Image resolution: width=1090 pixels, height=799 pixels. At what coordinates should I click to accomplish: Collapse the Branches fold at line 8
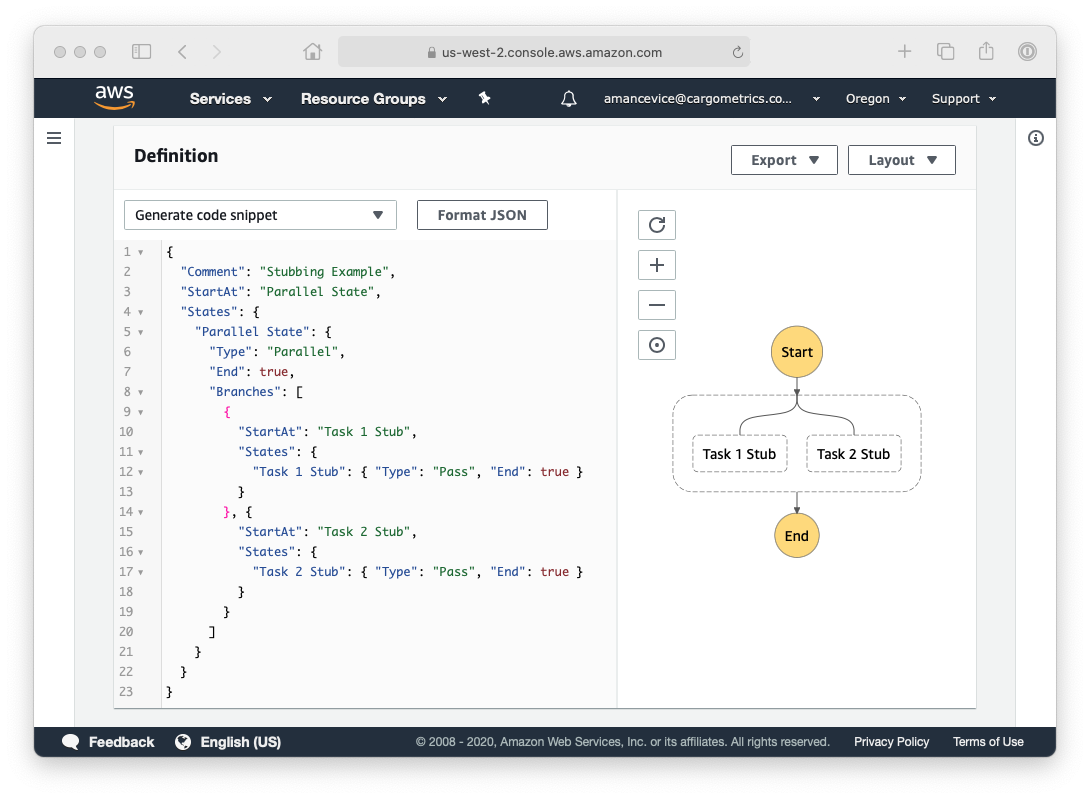click(x=140, y=392)
